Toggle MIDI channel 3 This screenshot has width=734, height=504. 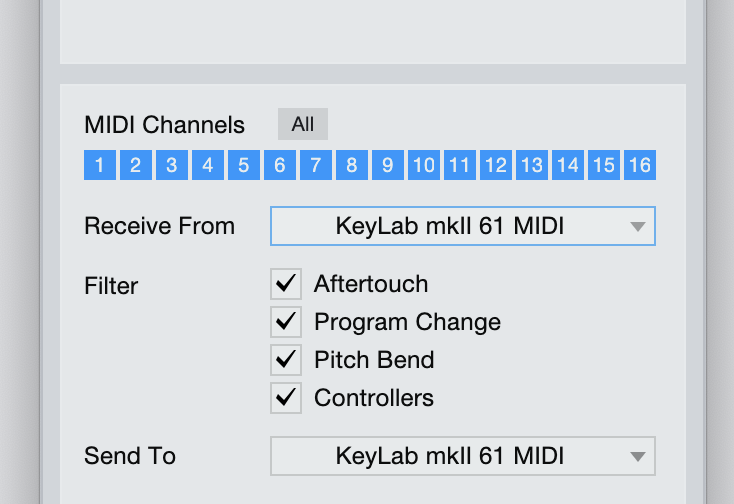pos(172,165)
